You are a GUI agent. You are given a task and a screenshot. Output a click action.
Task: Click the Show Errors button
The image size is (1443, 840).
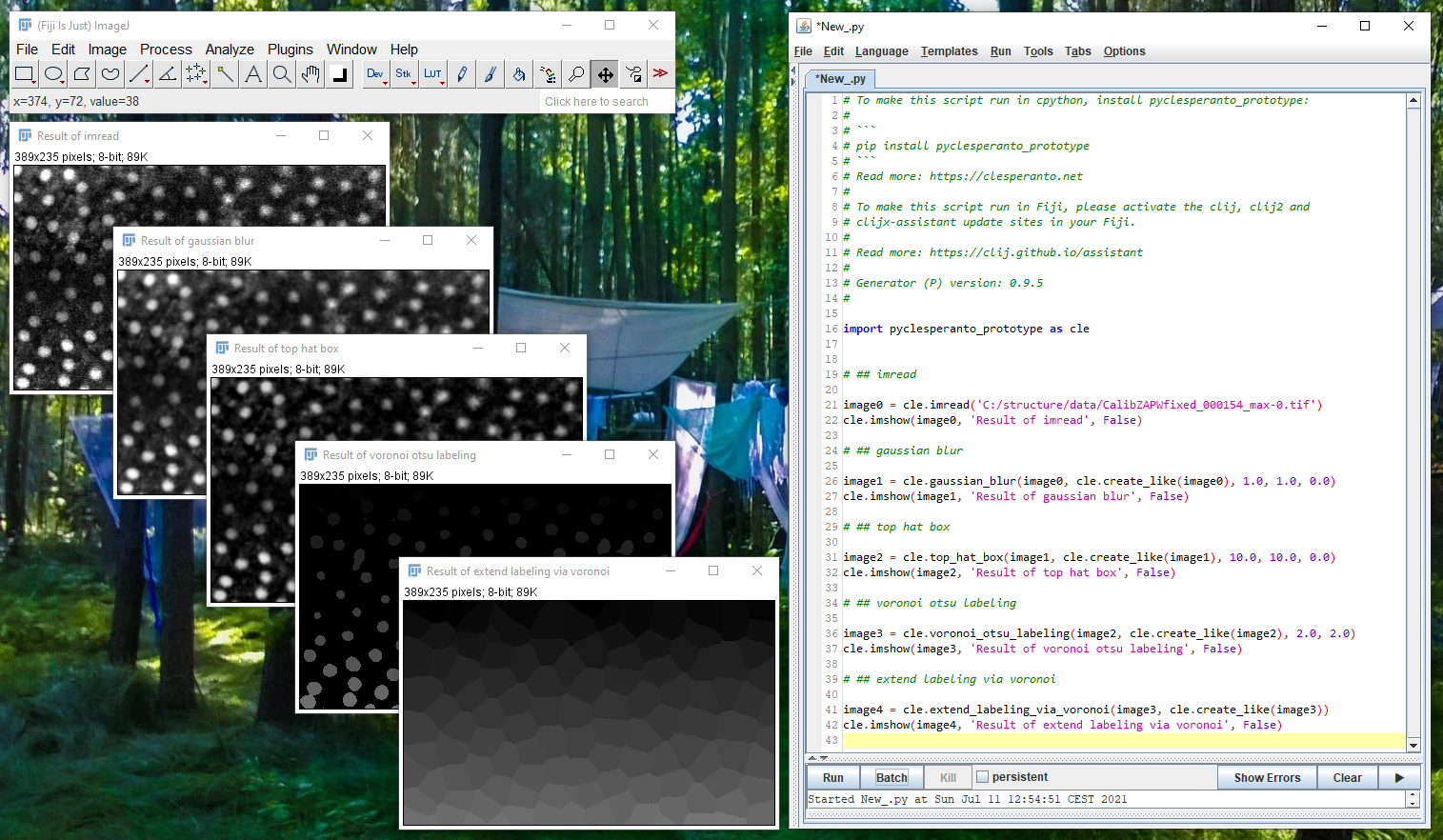1267,778
